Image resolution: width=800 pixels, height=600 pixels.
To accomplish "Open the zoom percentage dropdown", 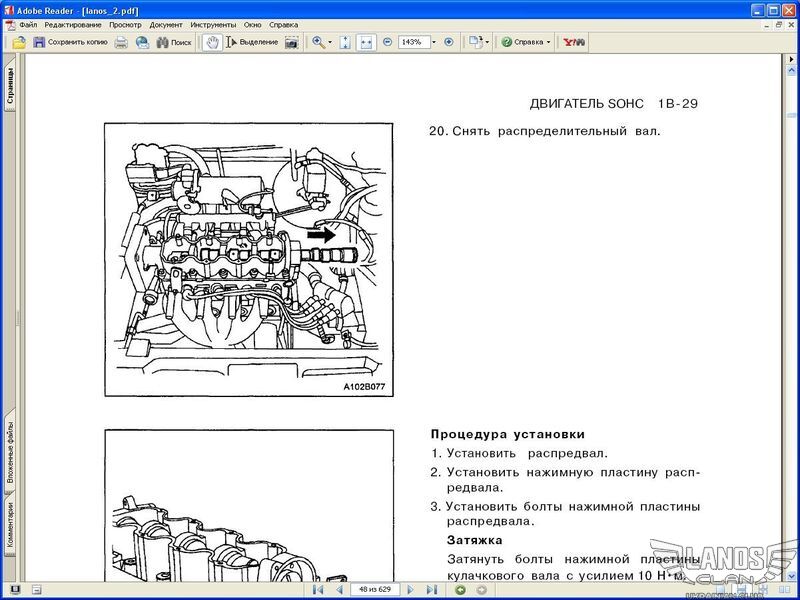I will (x=433, y=42).
